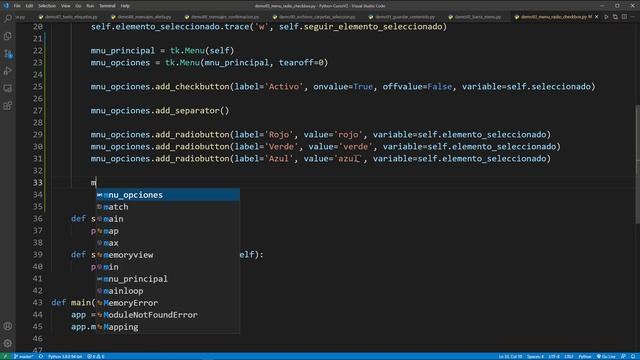
Task: Select memoryview autocomplete suggestion
Action: (168, 255)
